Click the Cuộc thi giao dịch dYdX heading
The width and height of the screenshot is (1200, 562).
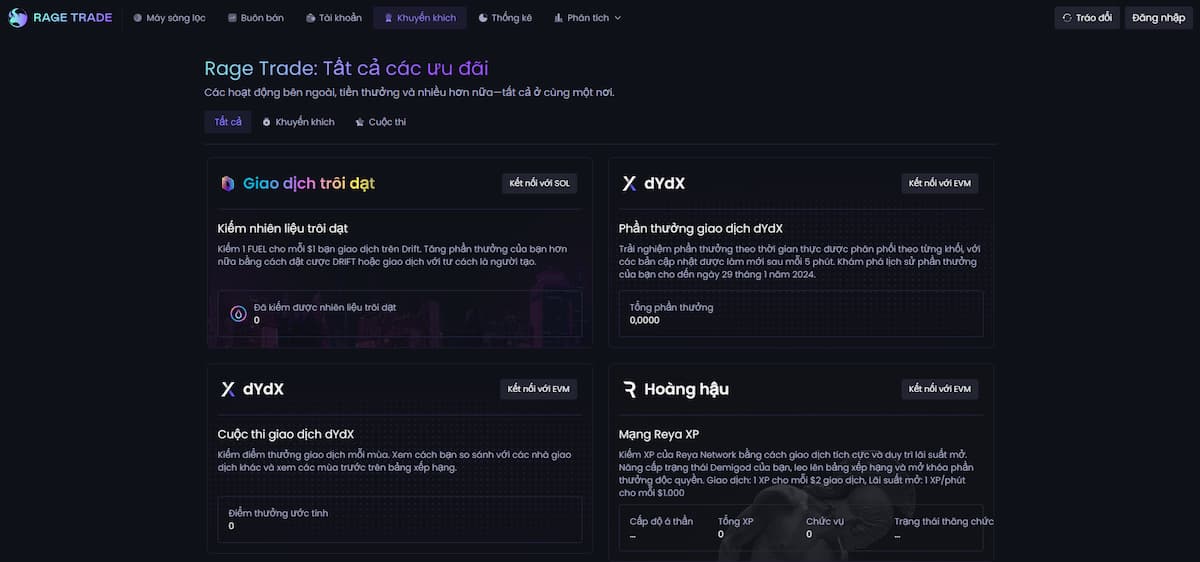click(x=285, y=434)
